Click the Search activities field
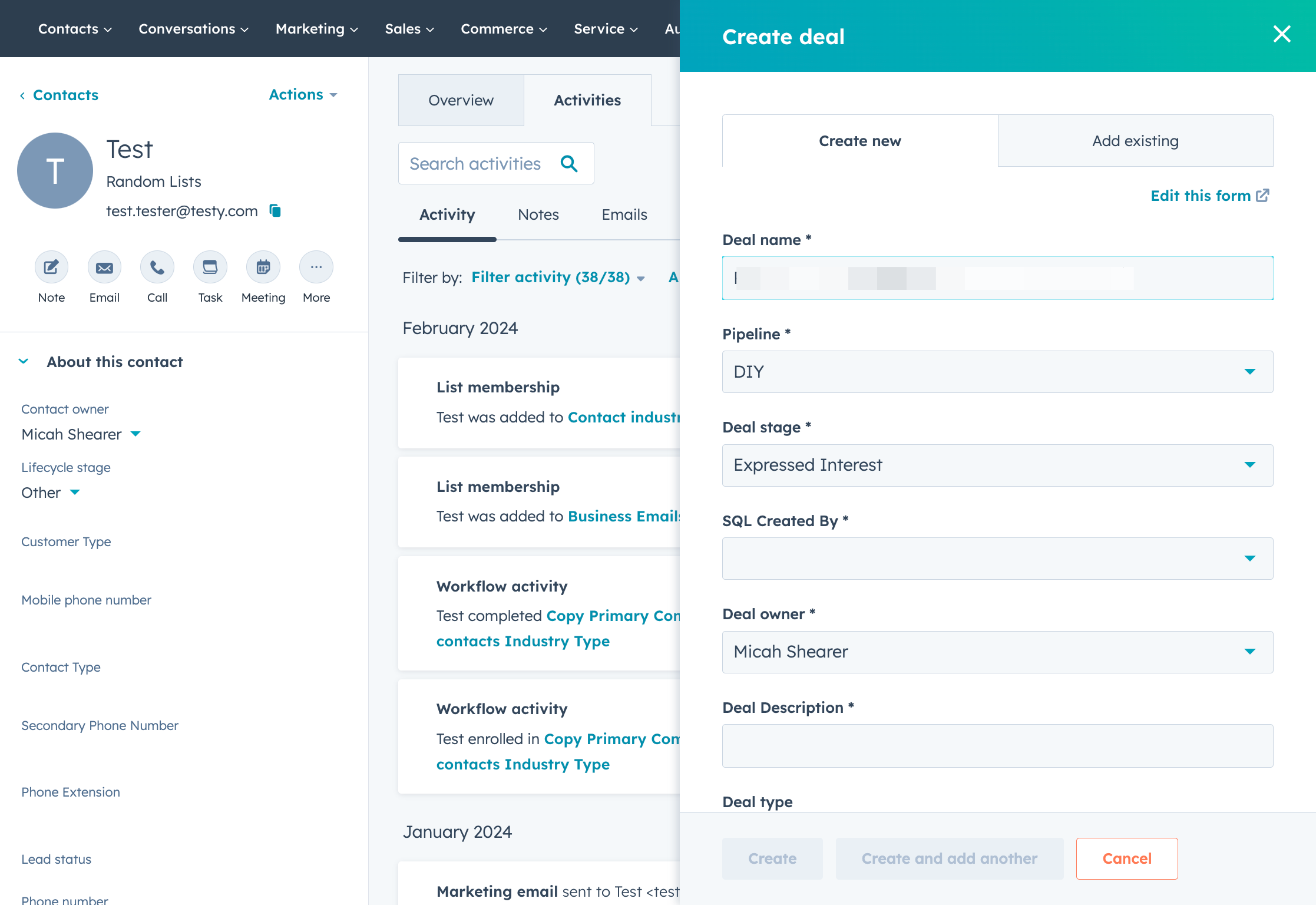Image resolution: width=1316 pixels, height=905 pixels. pos(496,163)
